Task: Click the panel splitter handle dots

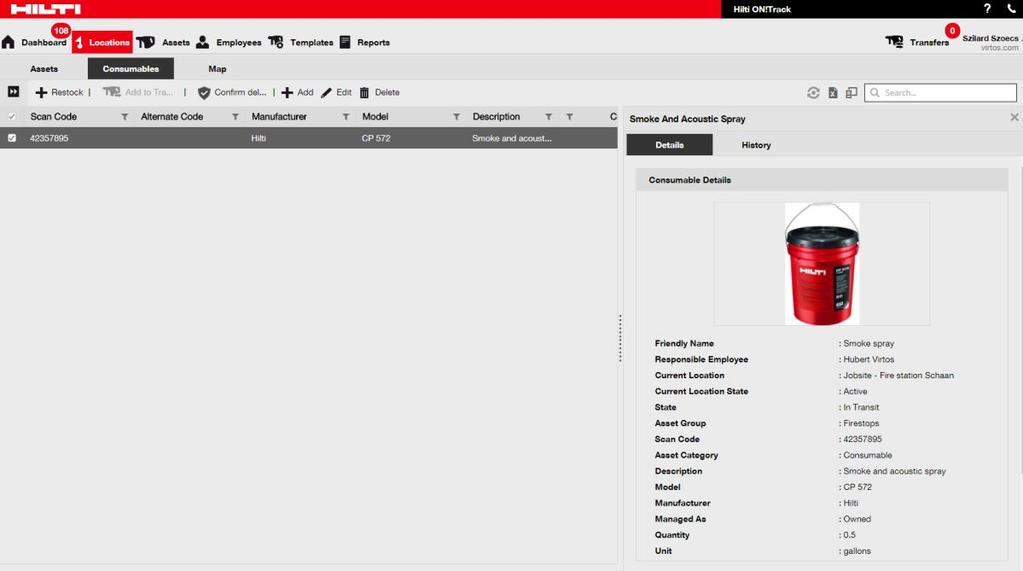Action: pyautogui.click(x=620, y=338)
